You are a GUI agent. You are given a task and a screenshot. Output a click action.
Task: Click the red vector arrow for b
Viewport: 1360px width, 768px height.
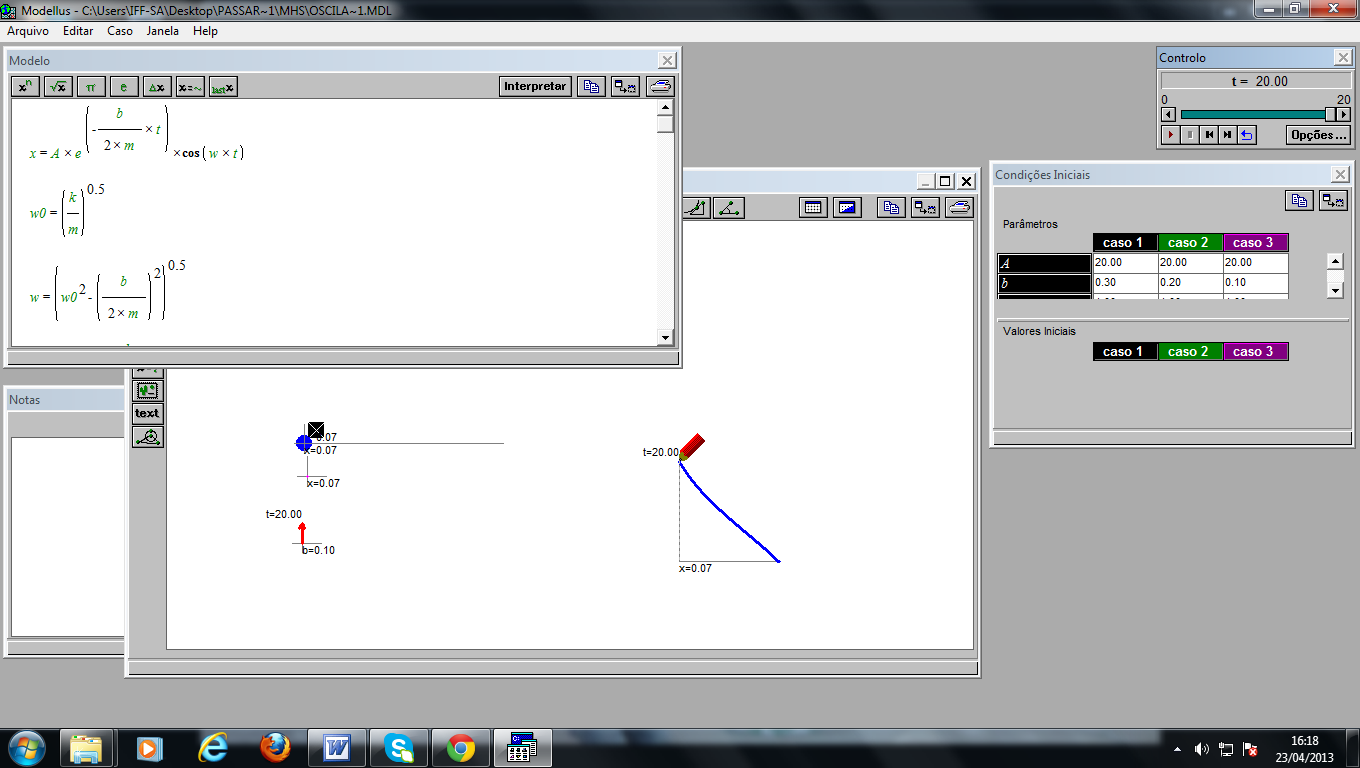302,533
